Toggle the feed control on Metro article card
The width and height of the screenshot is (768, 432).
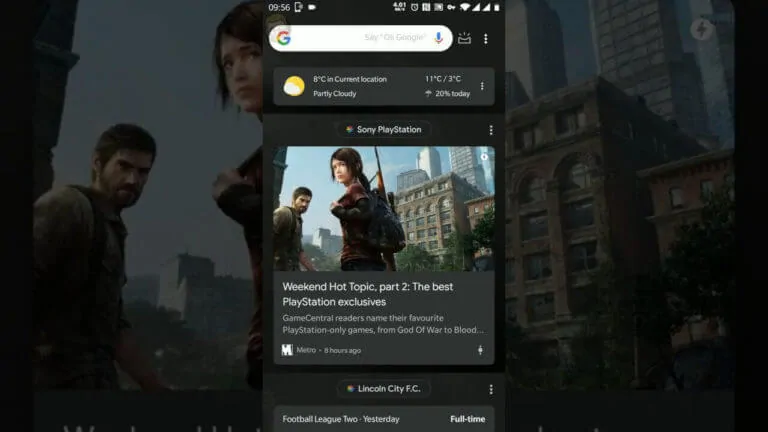click(480, 350)
